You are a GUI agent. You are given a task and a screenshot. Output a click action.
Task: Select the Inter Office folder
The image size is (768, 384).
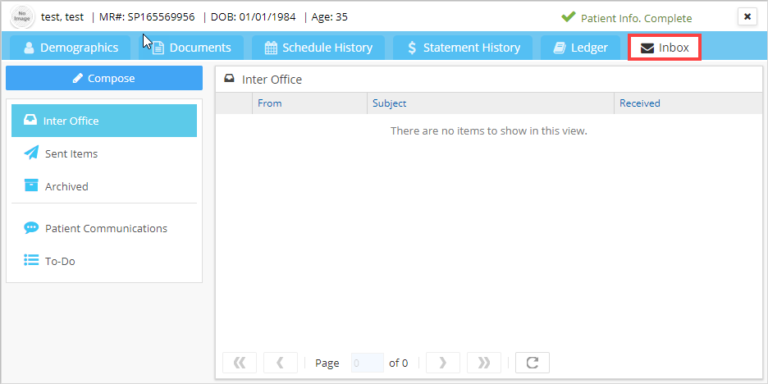pyautogui.click(x=104, y=120)
